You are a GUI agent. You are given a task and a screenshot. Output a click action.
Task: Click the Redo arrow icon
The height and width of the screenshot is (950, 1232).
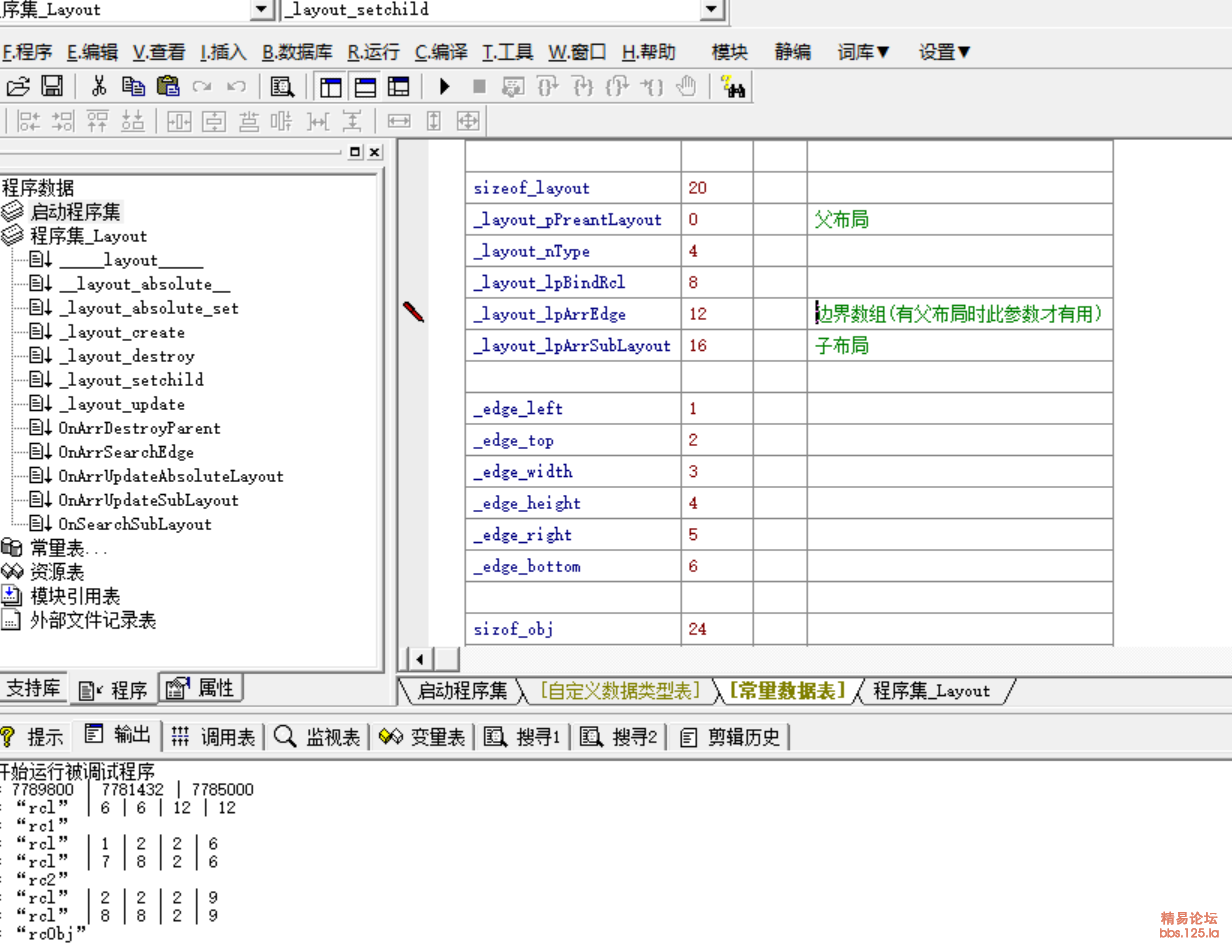[202, 87]
